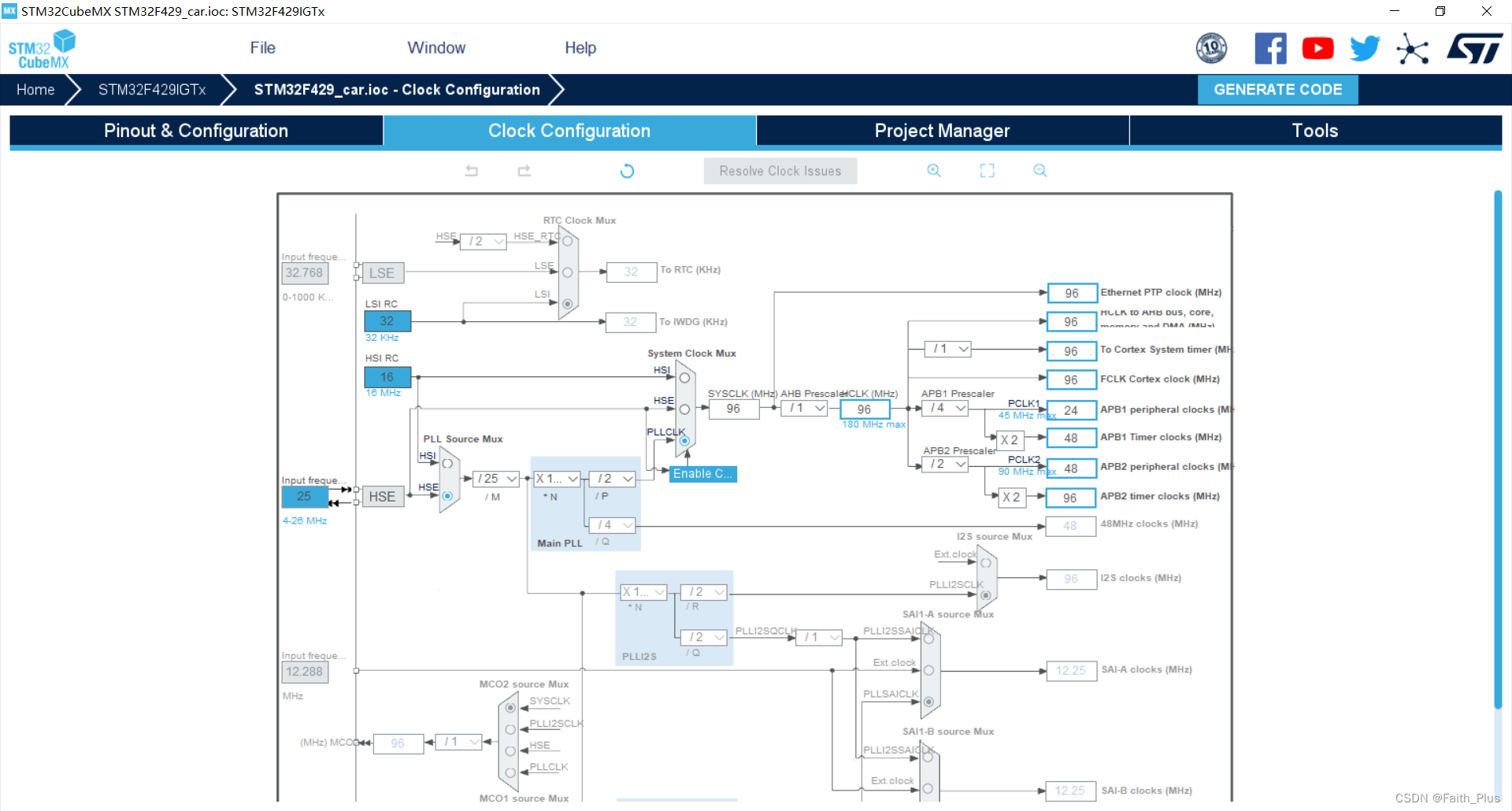Open the ST YouTube channel icon

pos(1317,49)
